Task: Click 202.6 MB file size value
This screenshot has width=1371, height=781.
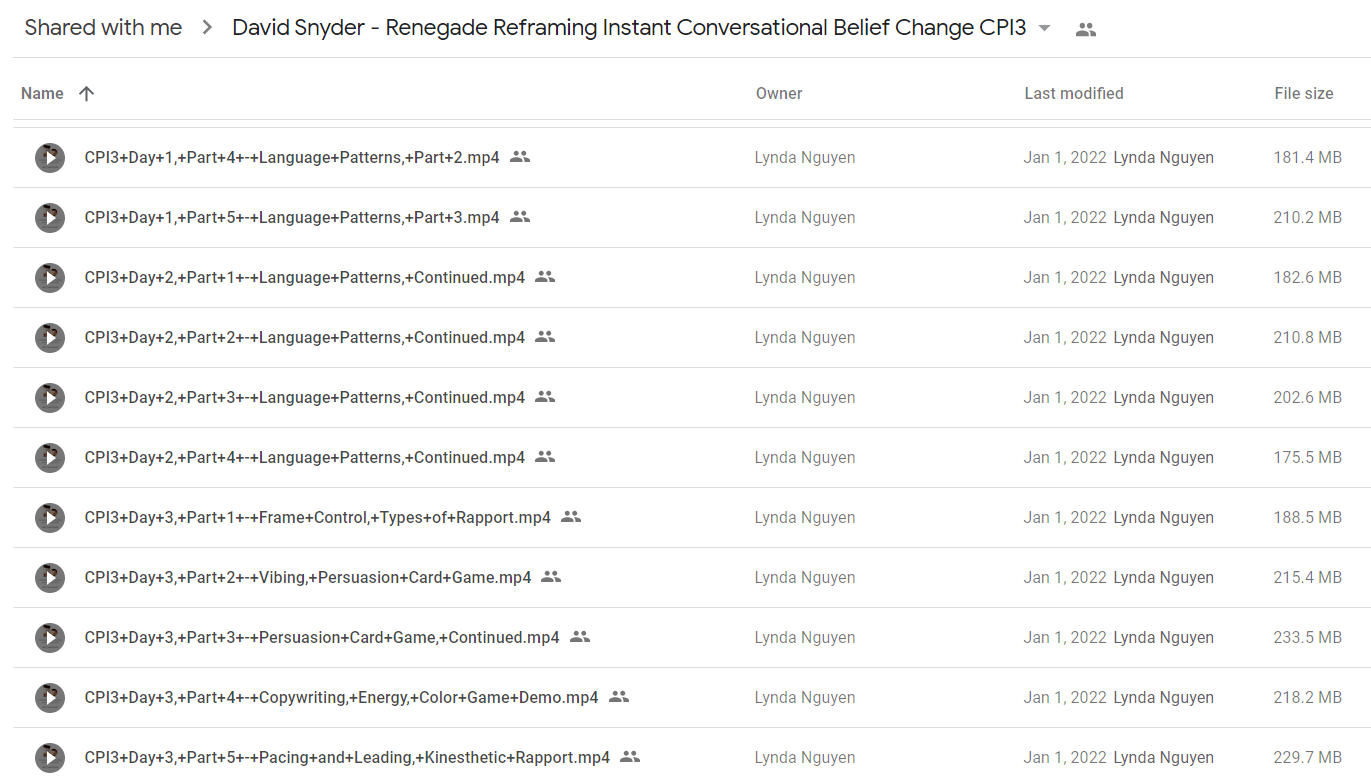Action: tap(1308, 398)
